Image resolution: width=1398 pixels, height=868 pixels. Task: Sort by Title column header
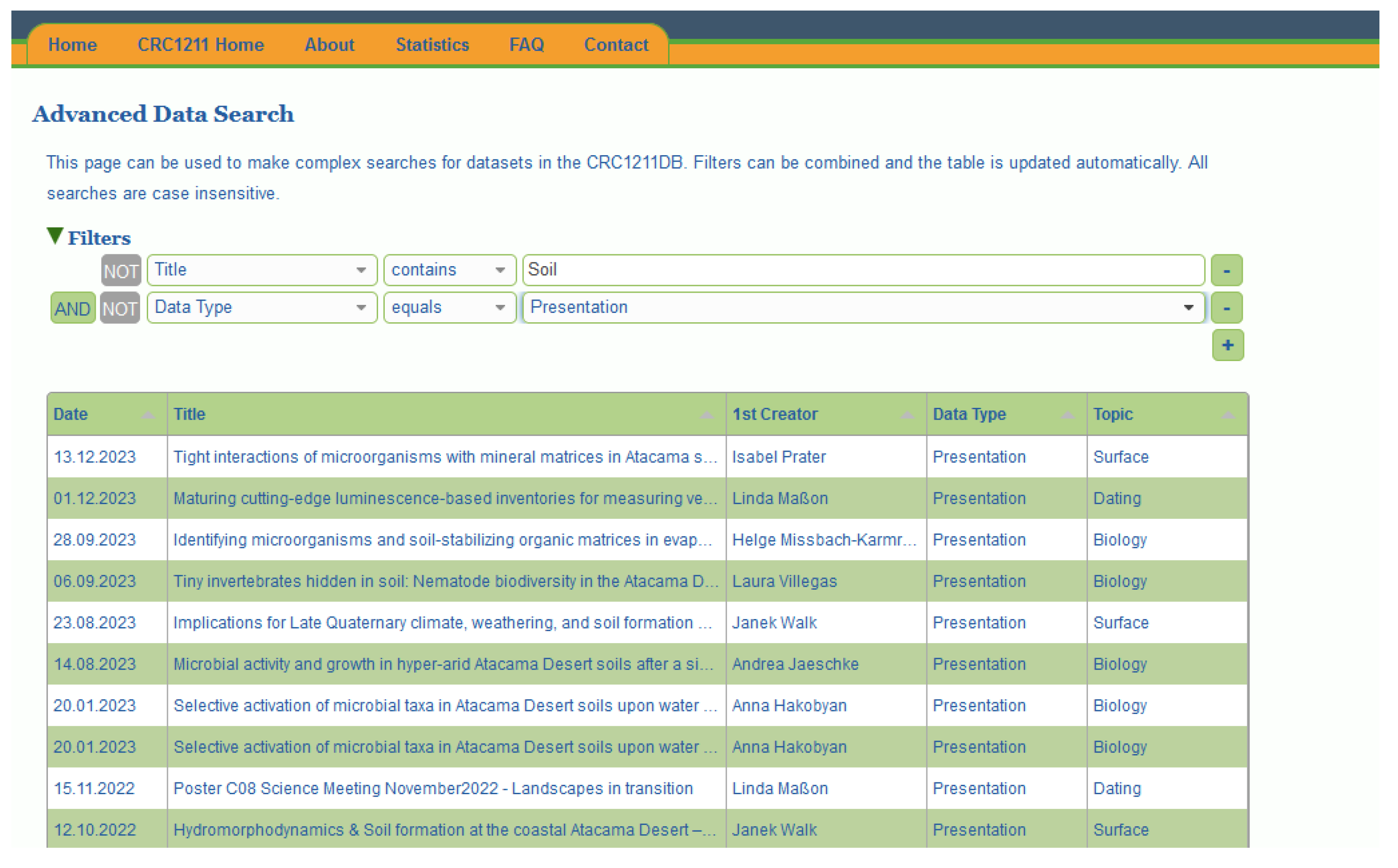click(x=446, y=415)
